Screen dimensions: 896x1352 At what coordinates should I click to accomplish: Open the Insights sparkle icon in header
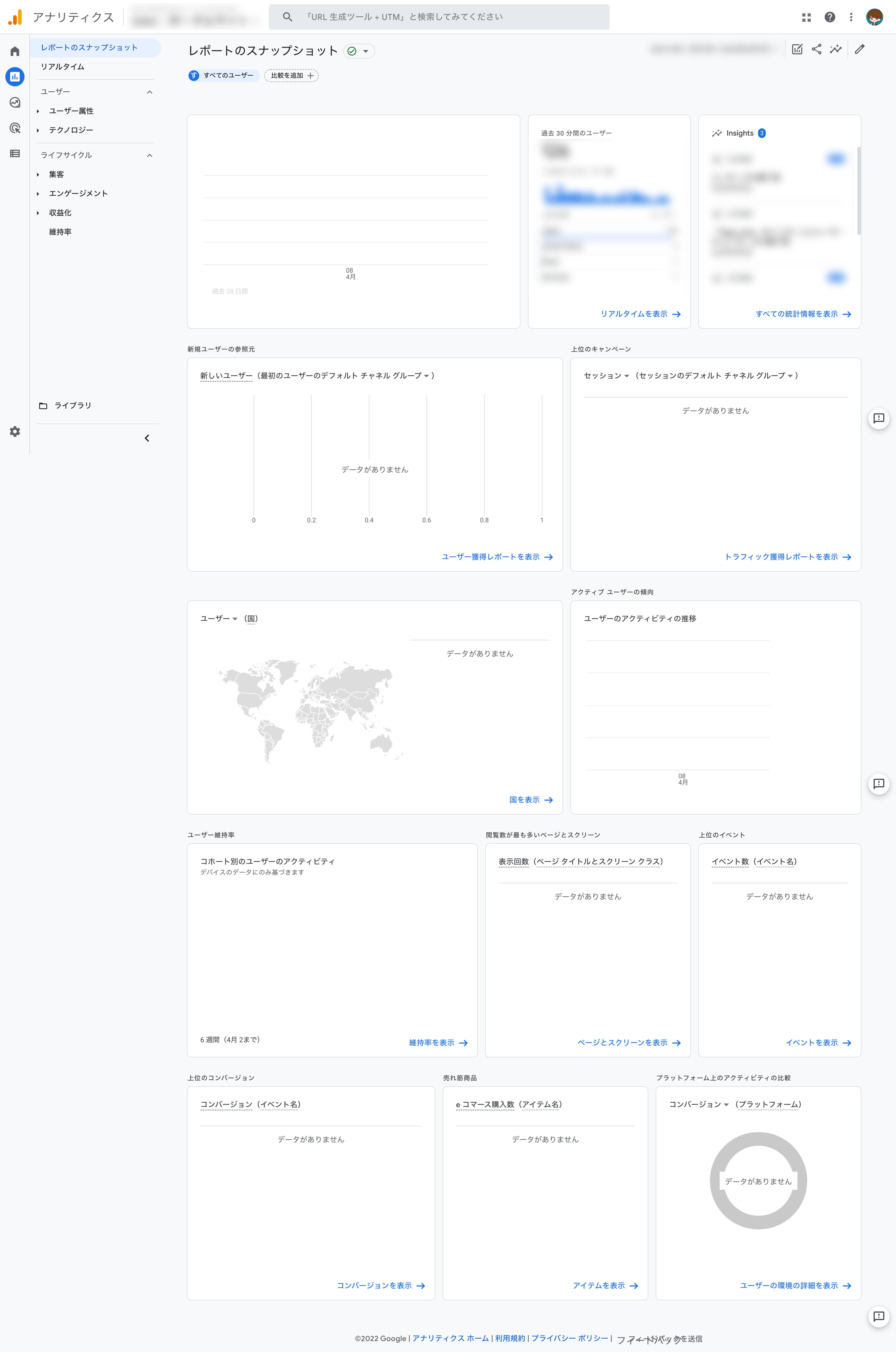point(836,49)
